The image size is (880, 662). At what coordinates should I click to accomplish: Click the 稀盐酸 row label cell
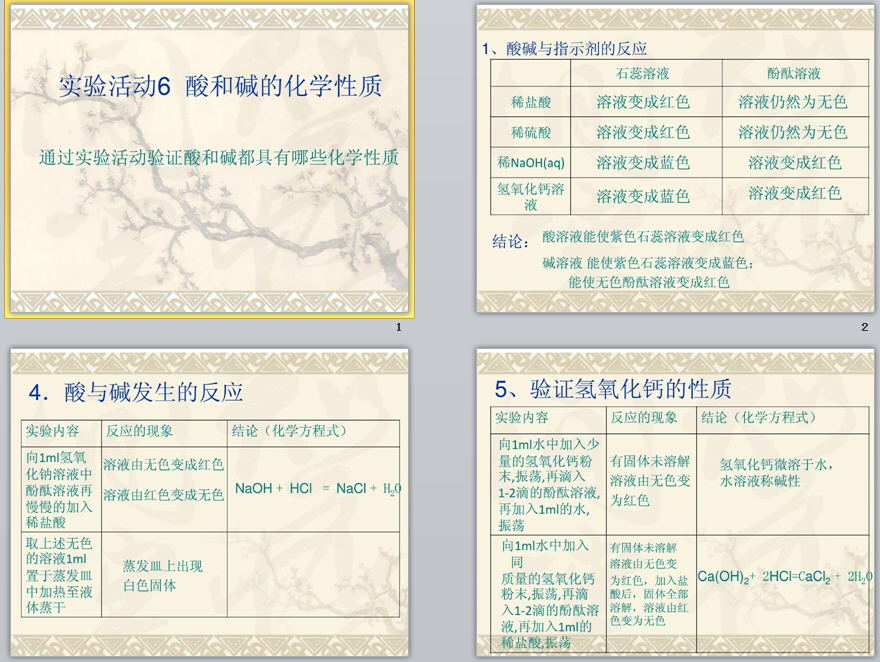[x=531, y=102]
